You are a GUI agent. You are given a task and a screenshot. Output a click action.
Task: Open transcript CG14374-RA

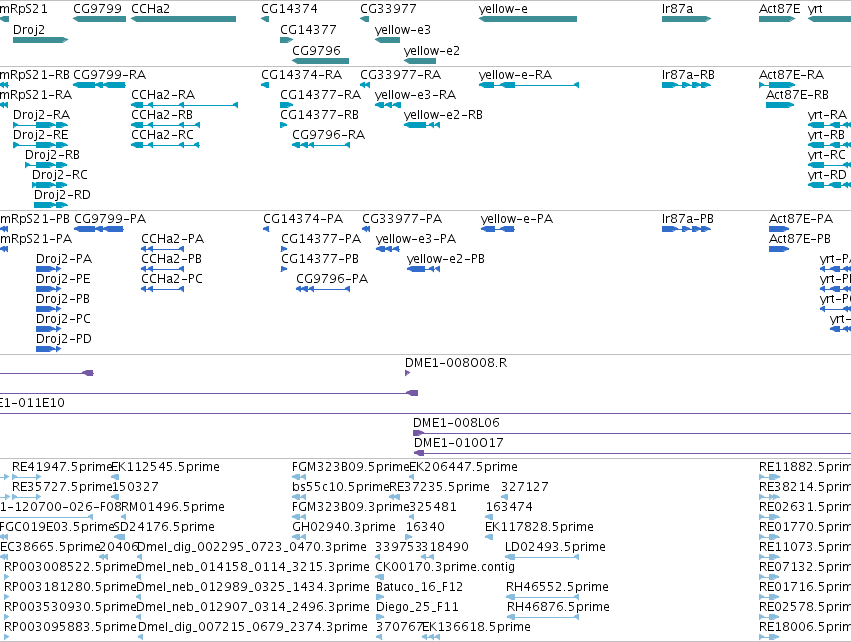coord(302,74)
